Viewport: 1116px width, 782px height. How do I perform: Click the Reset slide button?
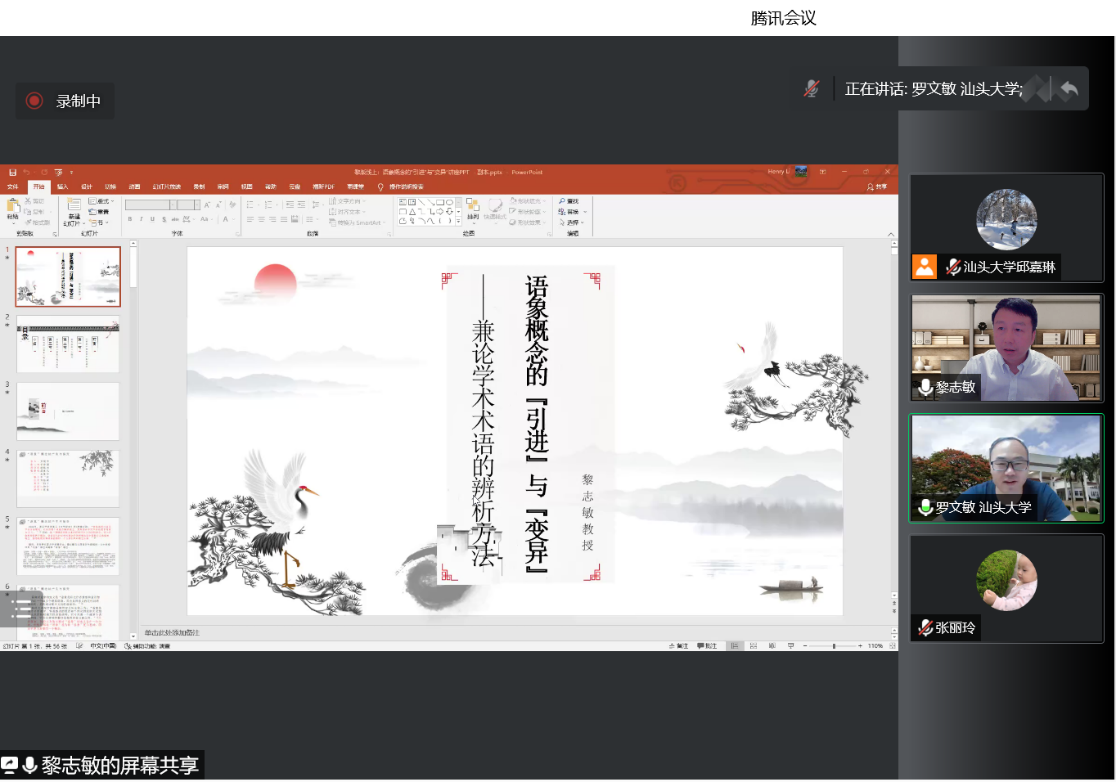click(x=100, y=212)
